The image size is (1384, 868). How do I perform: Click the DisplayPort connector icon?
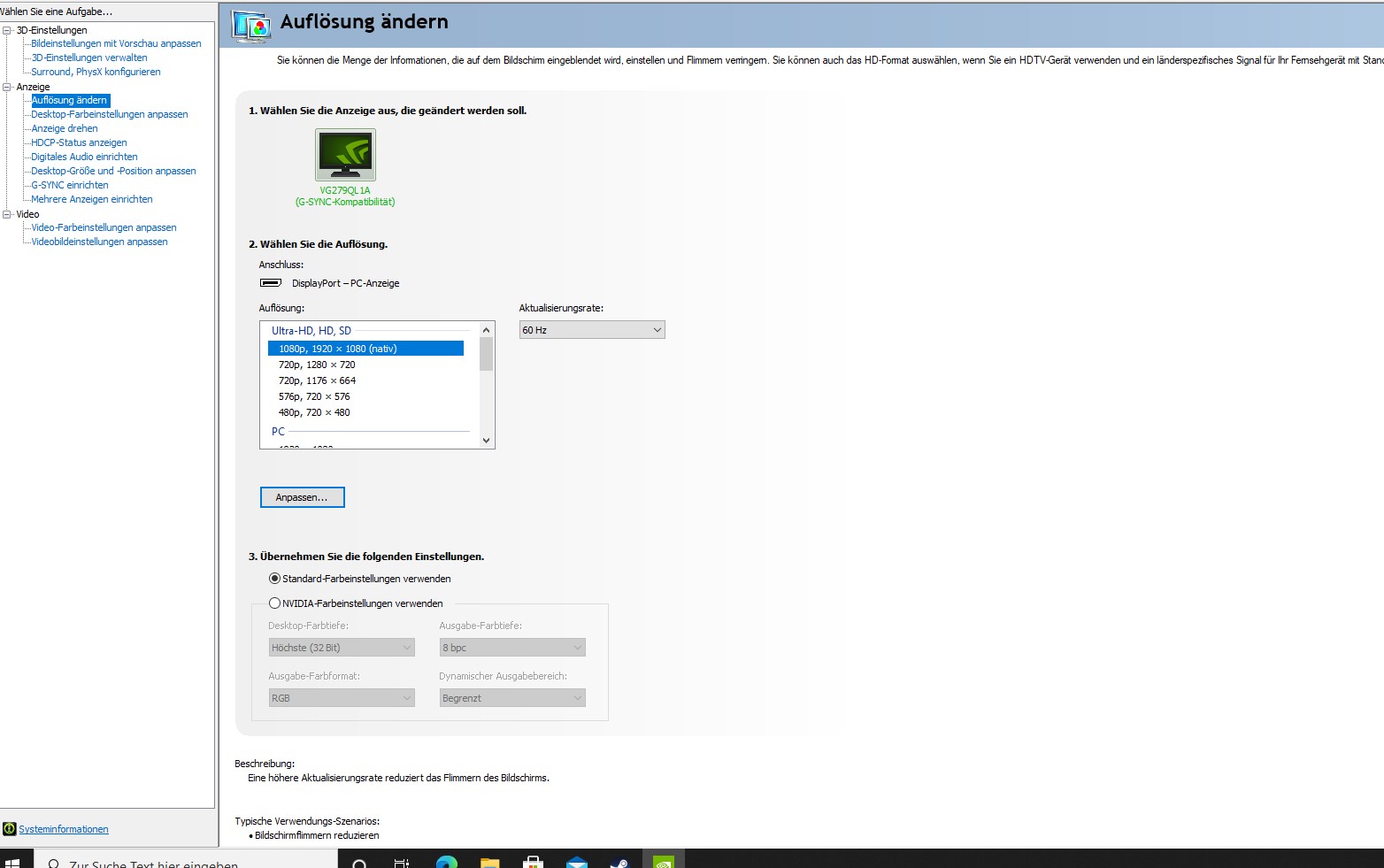coord(271,283)
